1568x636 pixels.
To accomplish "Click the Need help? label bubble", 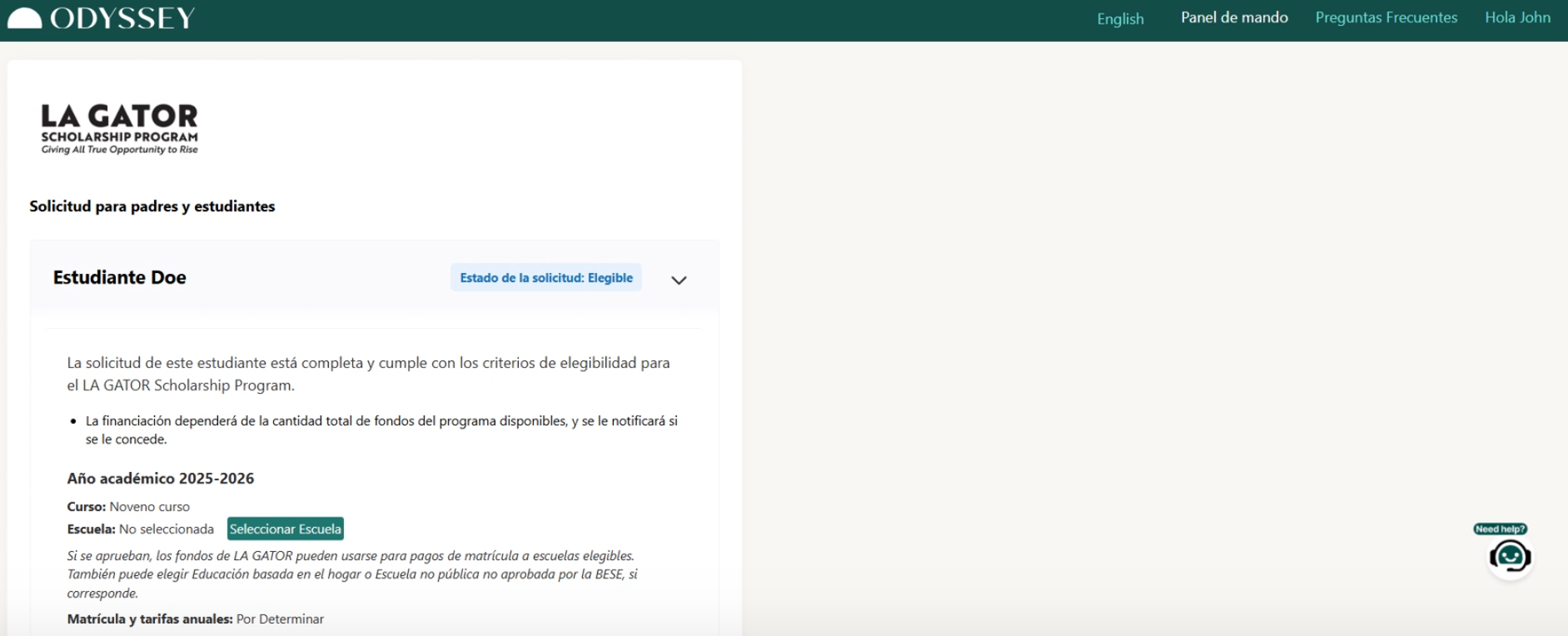I will pos(1500,529).
